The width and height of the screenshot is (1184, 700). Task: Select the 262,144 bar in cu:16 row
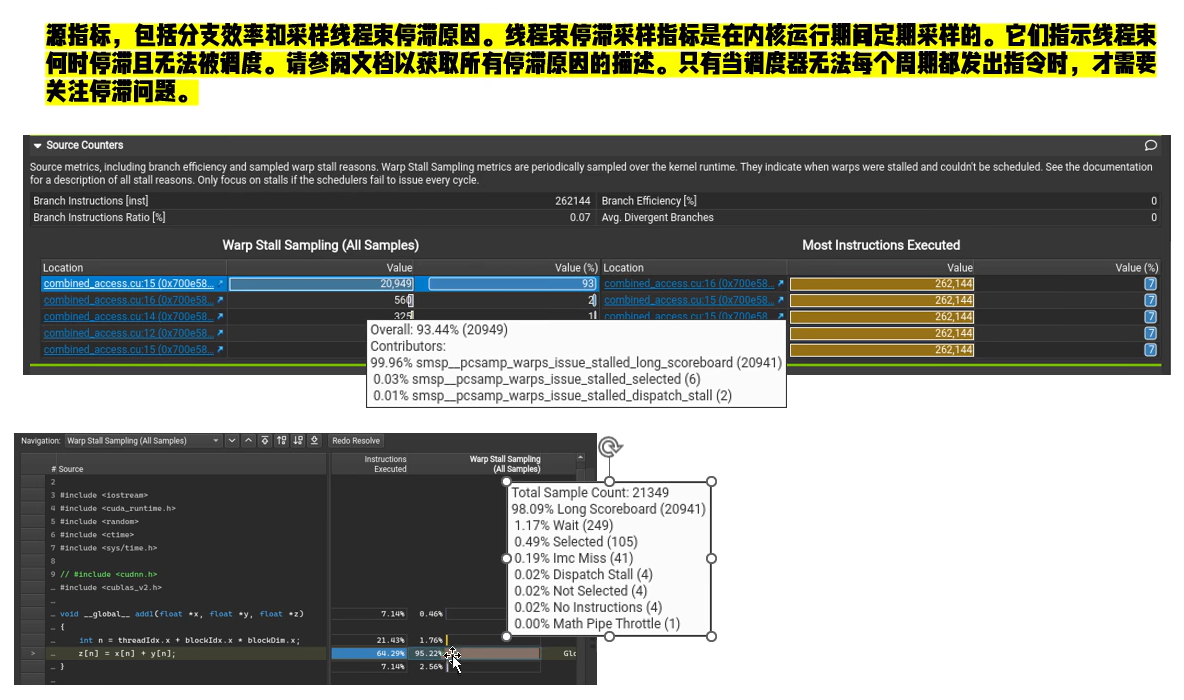pos(882,283)
